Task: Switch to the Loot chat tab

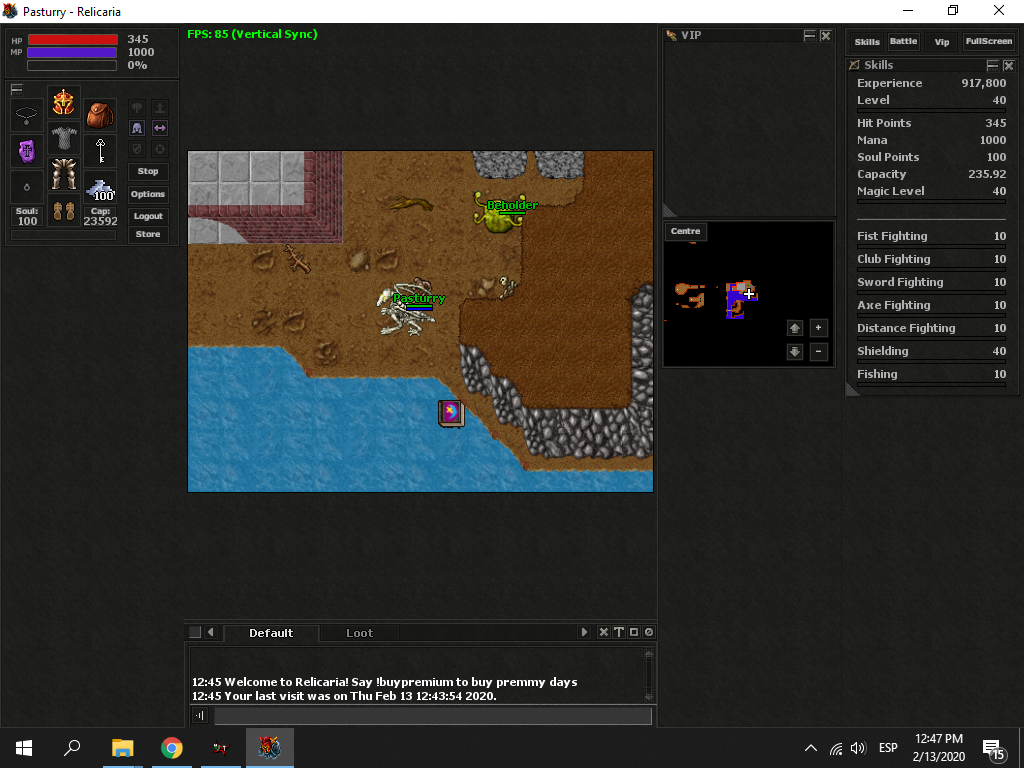Action: (x=359, y=633)
